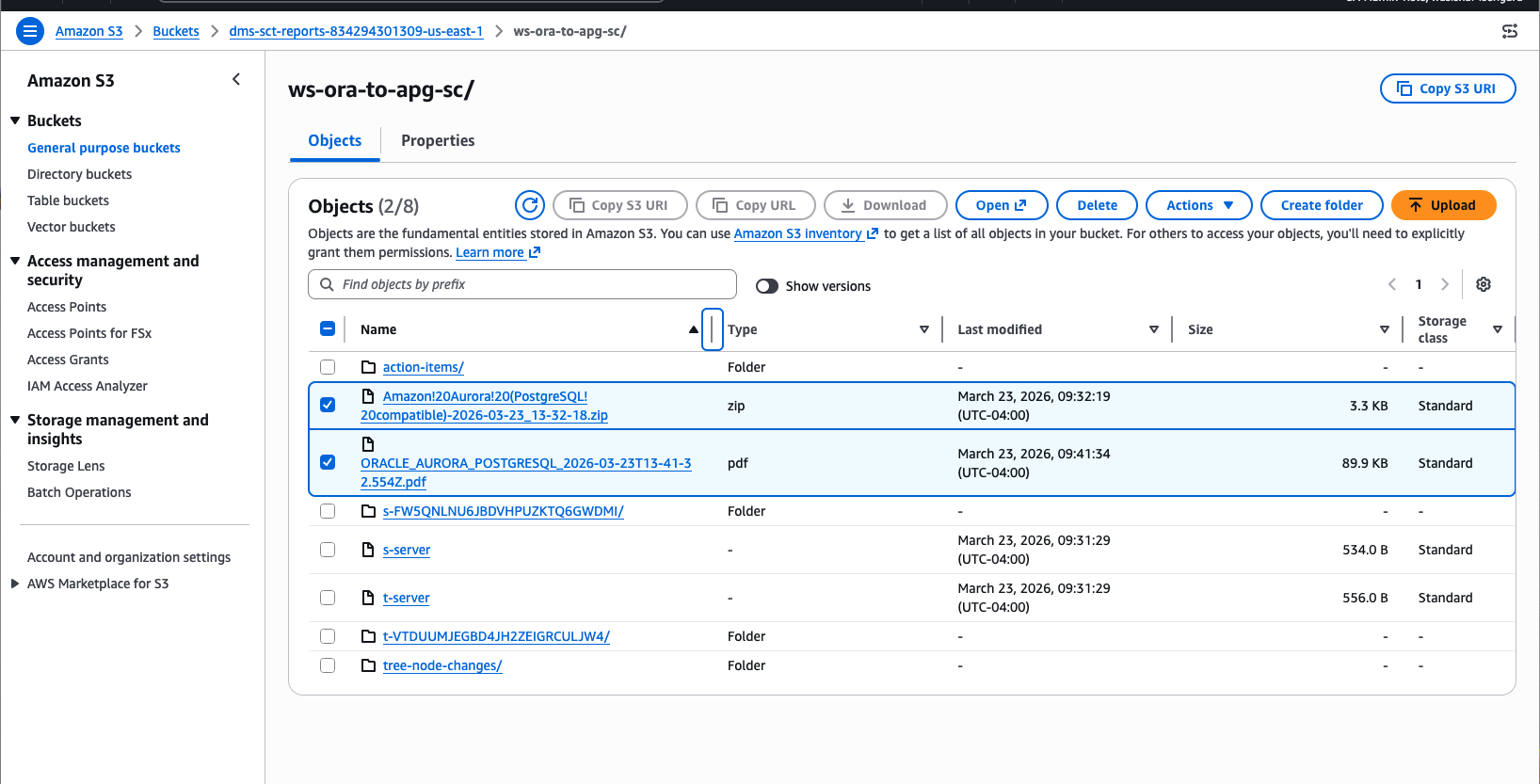The width and height of the screenshot is (1540, 784).
Task: Check the t-server row checkbox
Action: pyautogui.click(x=328, y=598)
